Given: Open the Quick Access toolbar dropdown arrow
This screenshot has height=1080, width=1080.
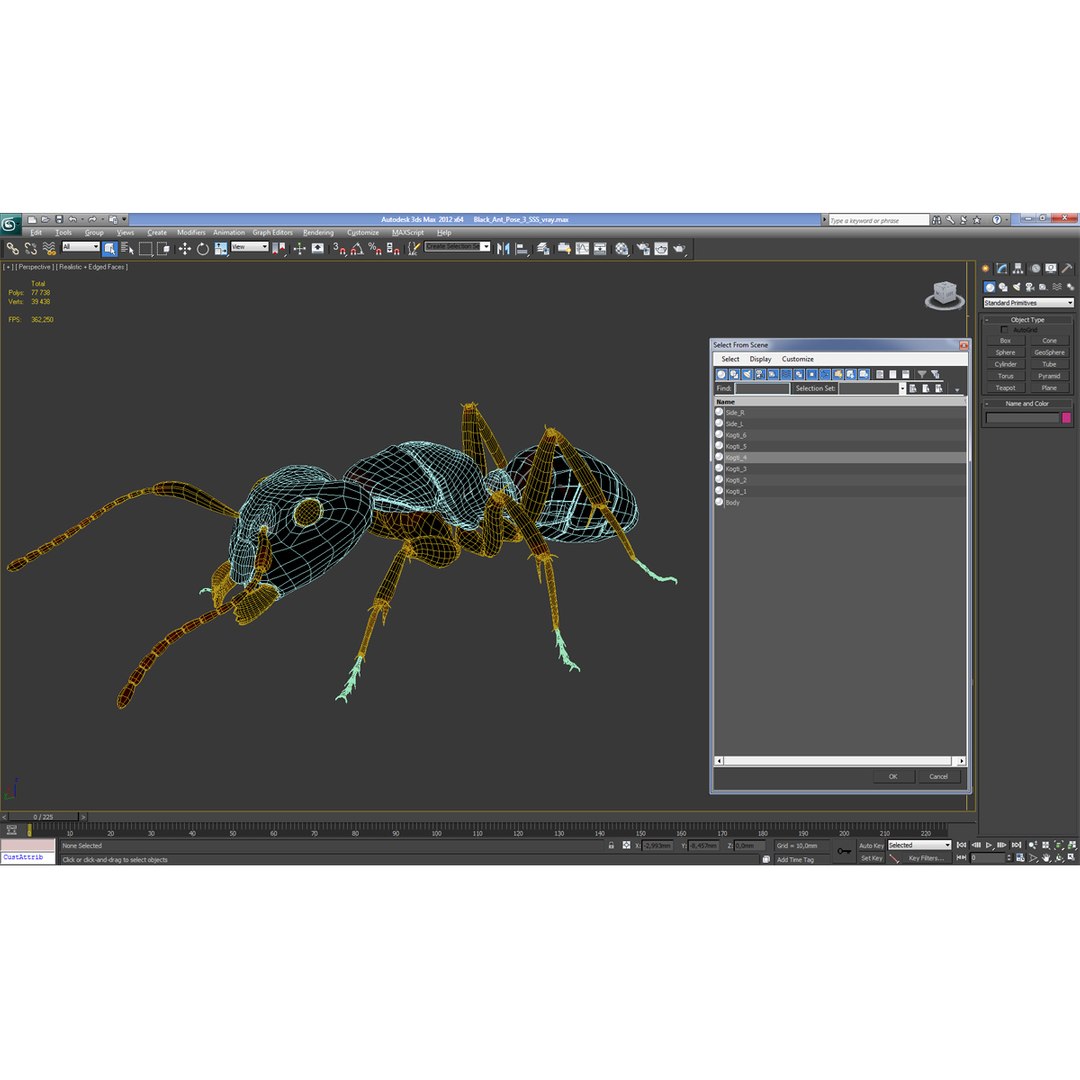Looking at the screenshot, I should click(125, 220).
